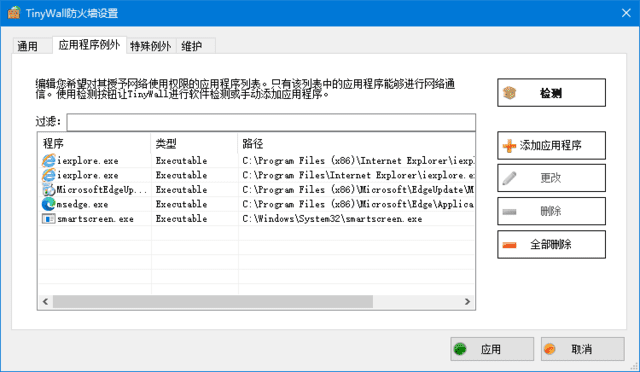Click the 全部删除 label
This screenshot has width=640, height=372.
pyautogui.click(x=551, y=244)
